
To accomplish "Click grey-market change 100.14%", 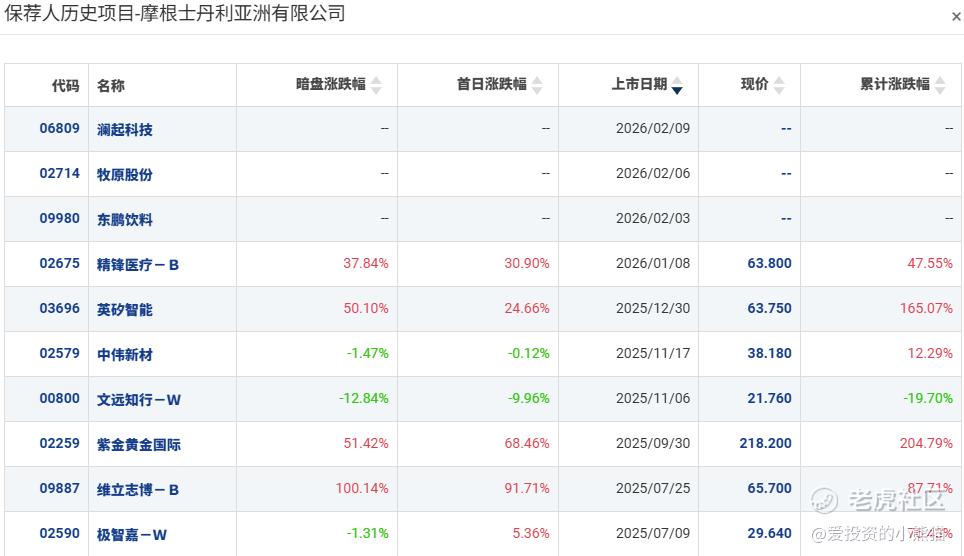I will pyautogui.click(x=362, y=488).
